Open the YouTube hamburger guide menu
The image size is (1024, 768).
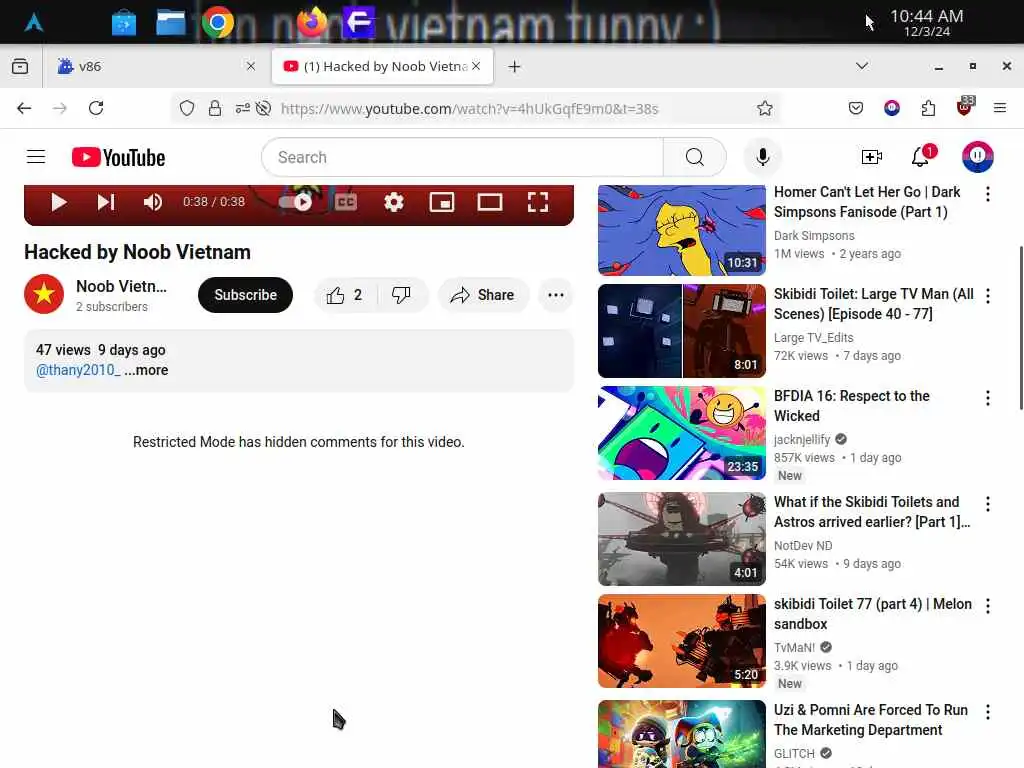coord(36,157)
